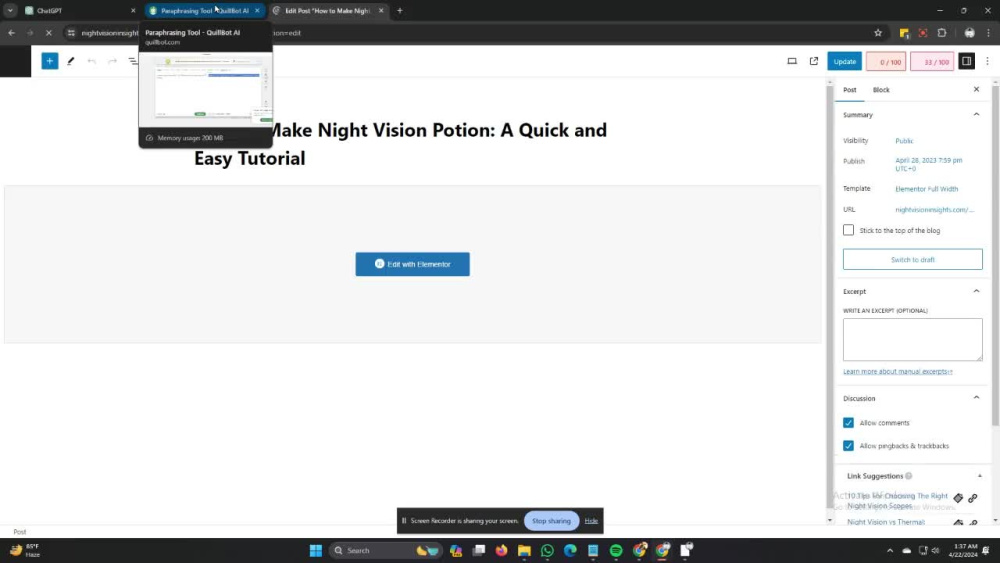Open the Document Overview list icon
Screen dimensions: 1000x563
click(133, 61)
